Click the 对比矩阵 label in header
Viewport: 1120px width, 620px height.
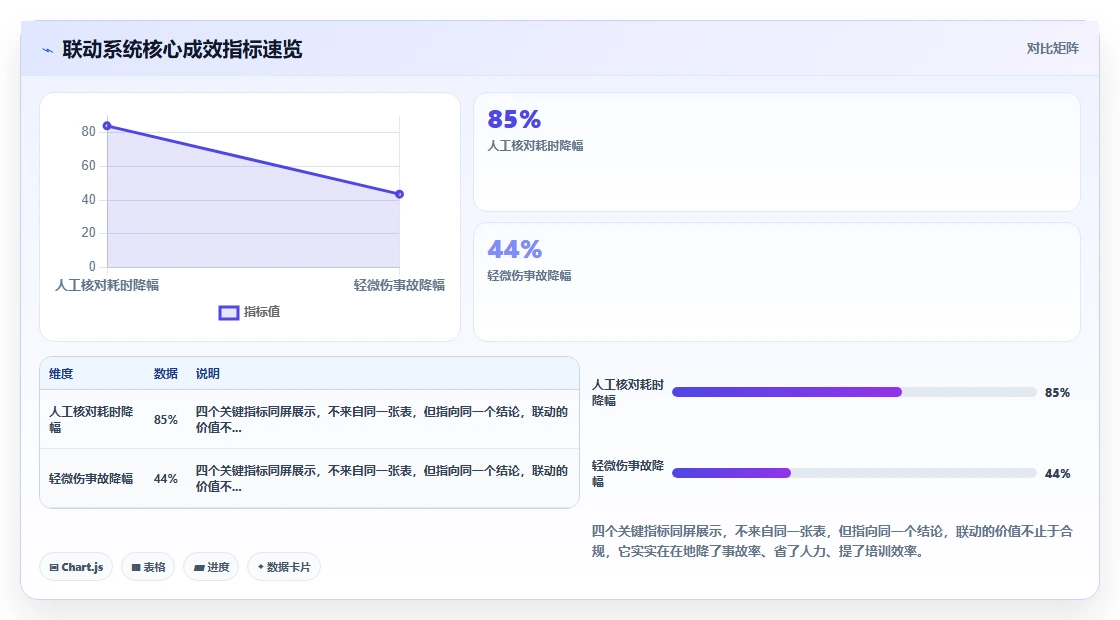(x=1052, y=49)
